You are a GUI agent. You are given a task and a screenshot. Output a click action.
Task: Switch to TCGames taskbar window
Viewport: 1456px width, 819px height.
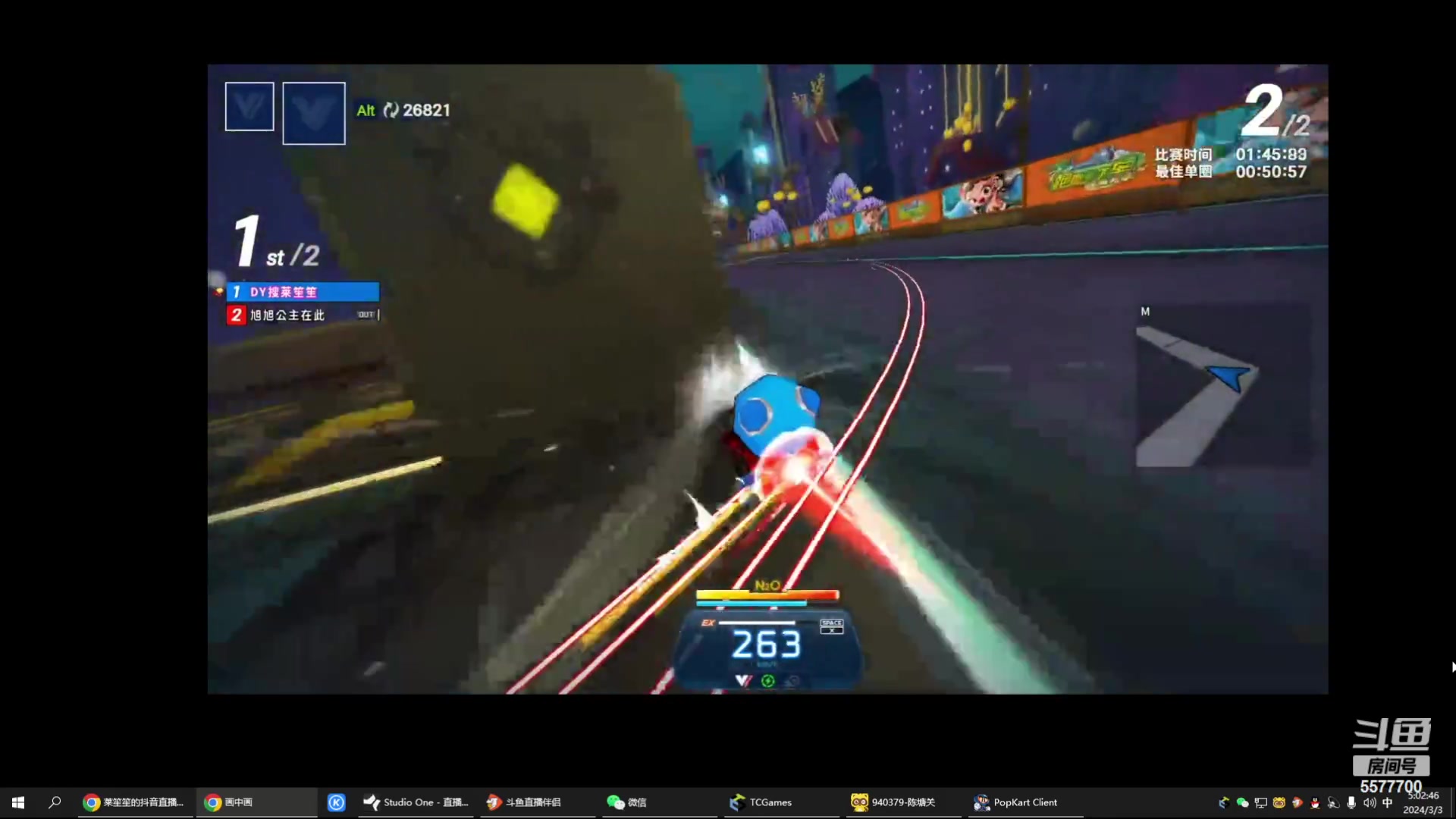click(782, 802)
